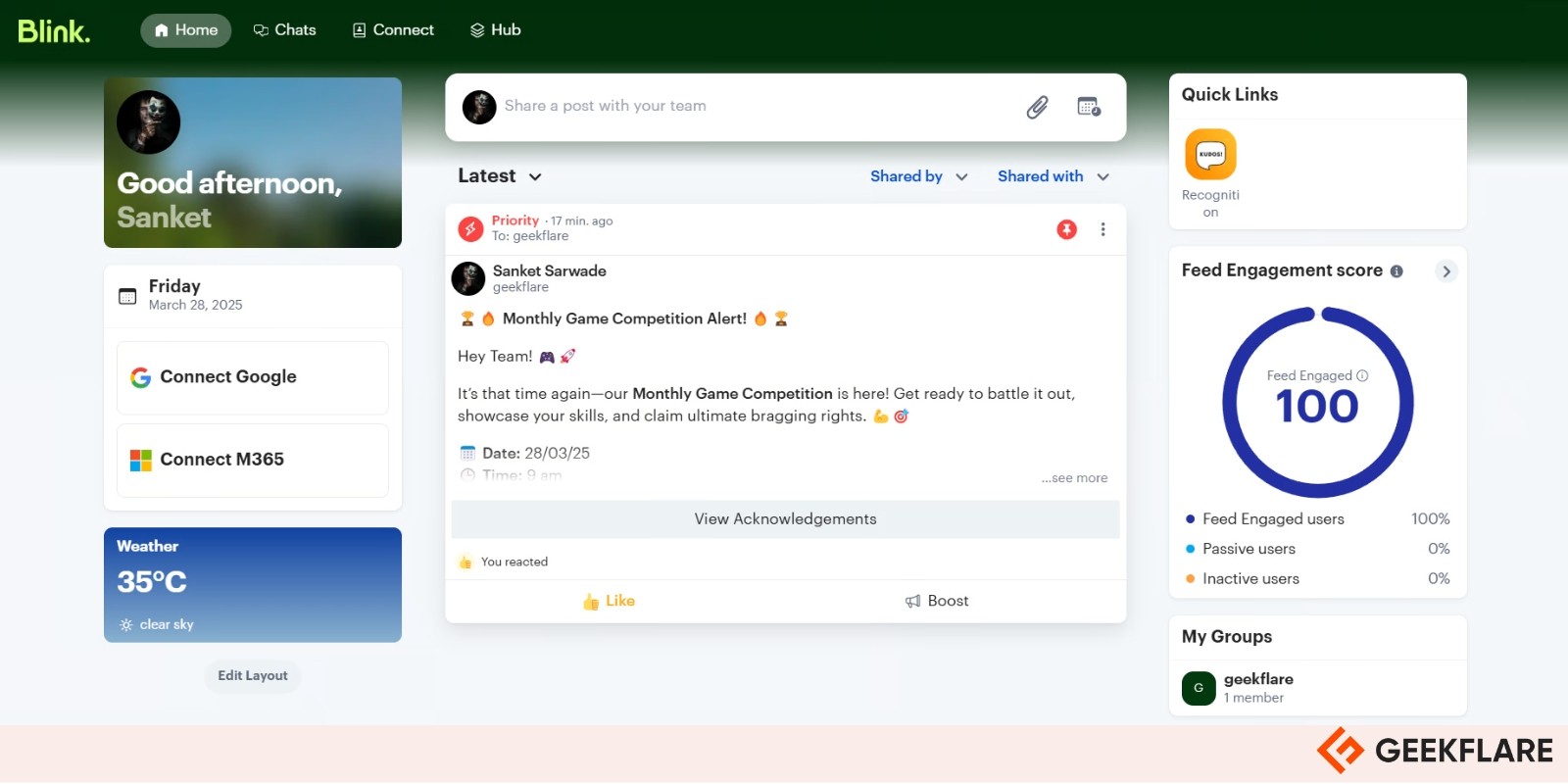Open the Connect tab

click(x=393, y=30)
